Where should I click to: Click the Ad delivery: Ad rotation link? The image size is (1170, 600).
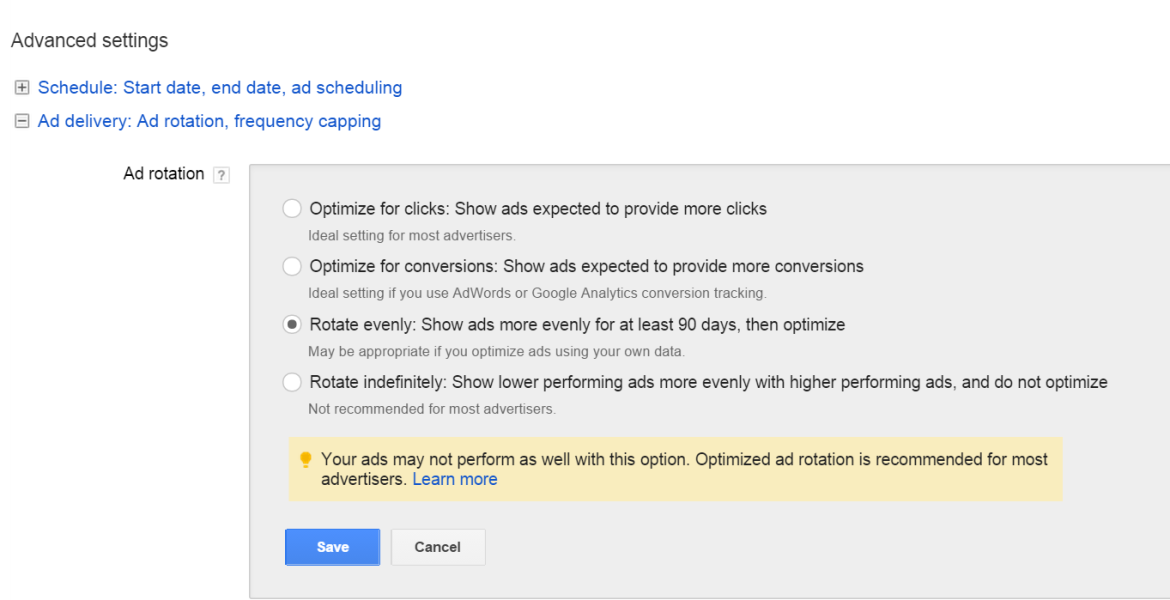[209, 121]
